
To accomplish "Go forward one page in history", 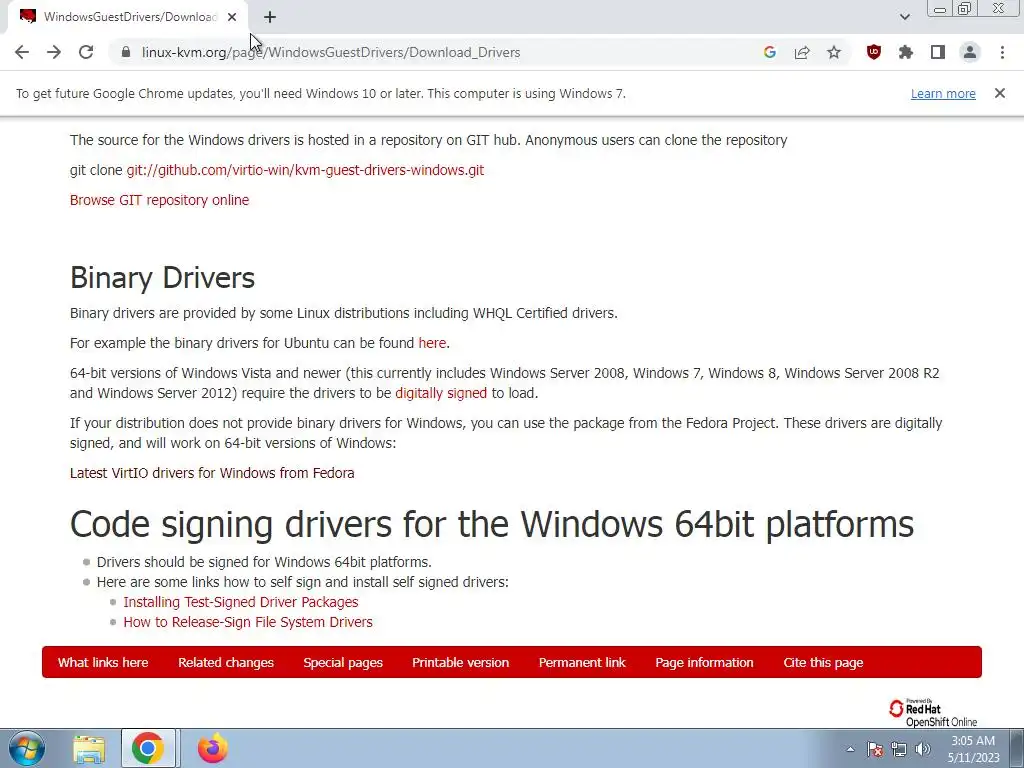I will click(x=54, y=52).
